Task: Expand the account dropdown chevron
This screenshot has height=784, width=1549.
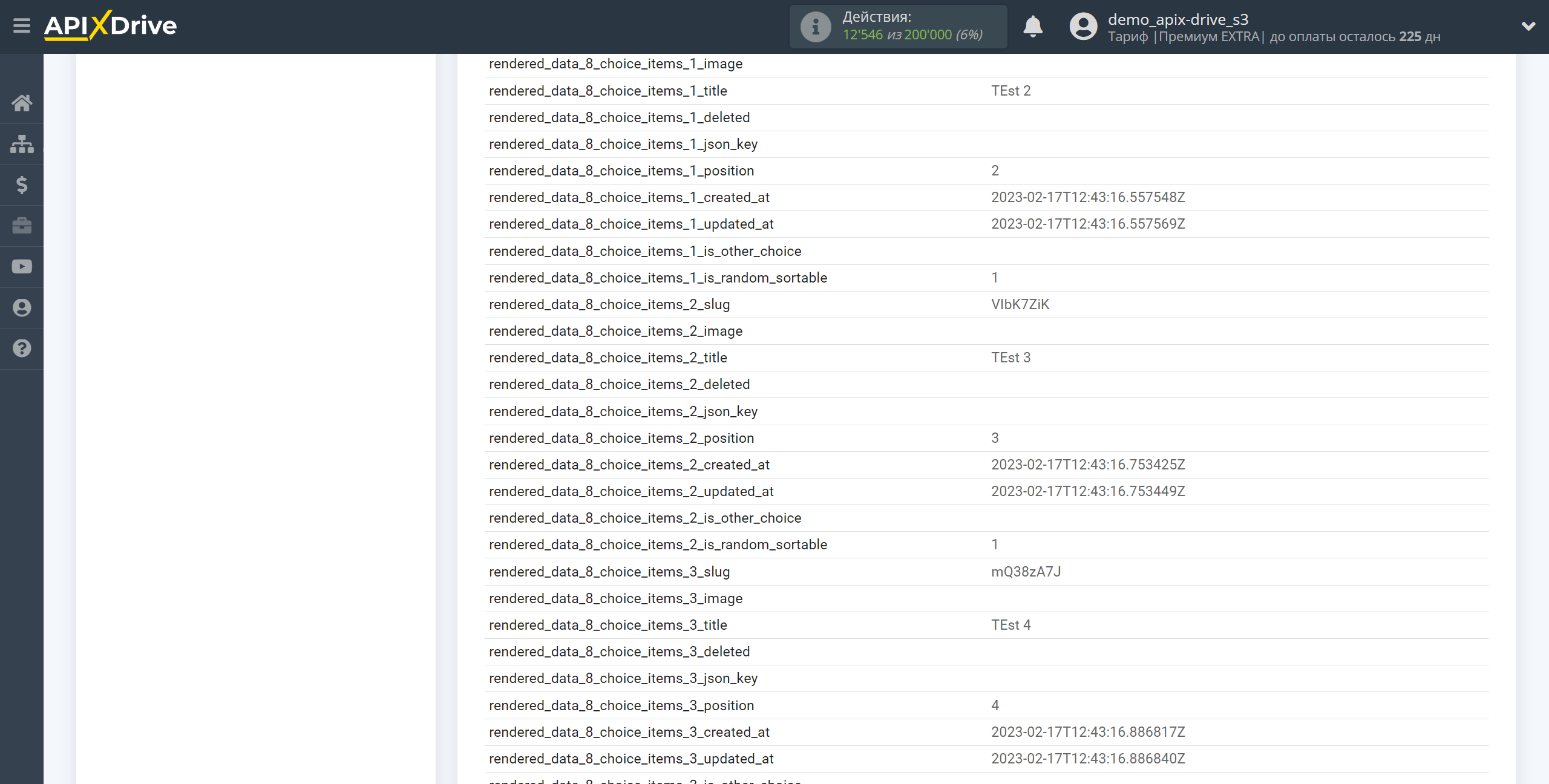Action: (x=1528, y=26)
